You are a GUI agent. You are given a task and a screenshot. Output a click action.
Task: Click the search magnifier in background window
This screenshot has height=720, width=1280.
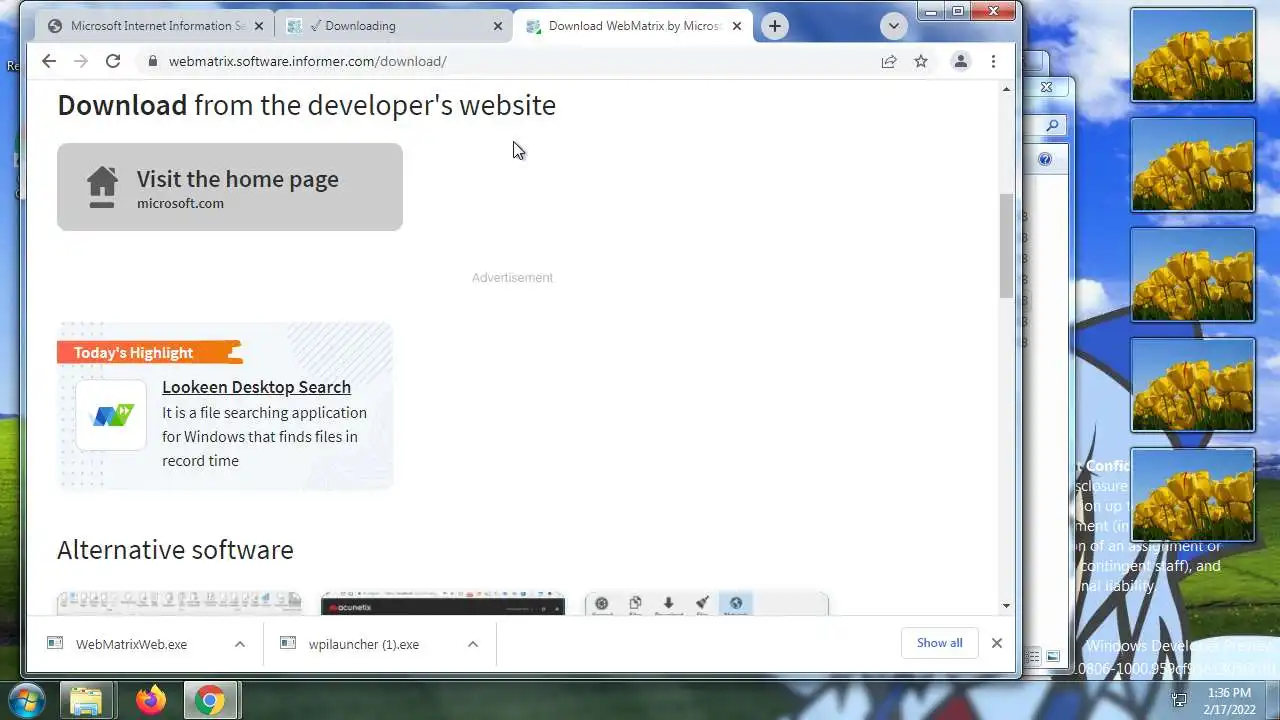coord(1052,126)
